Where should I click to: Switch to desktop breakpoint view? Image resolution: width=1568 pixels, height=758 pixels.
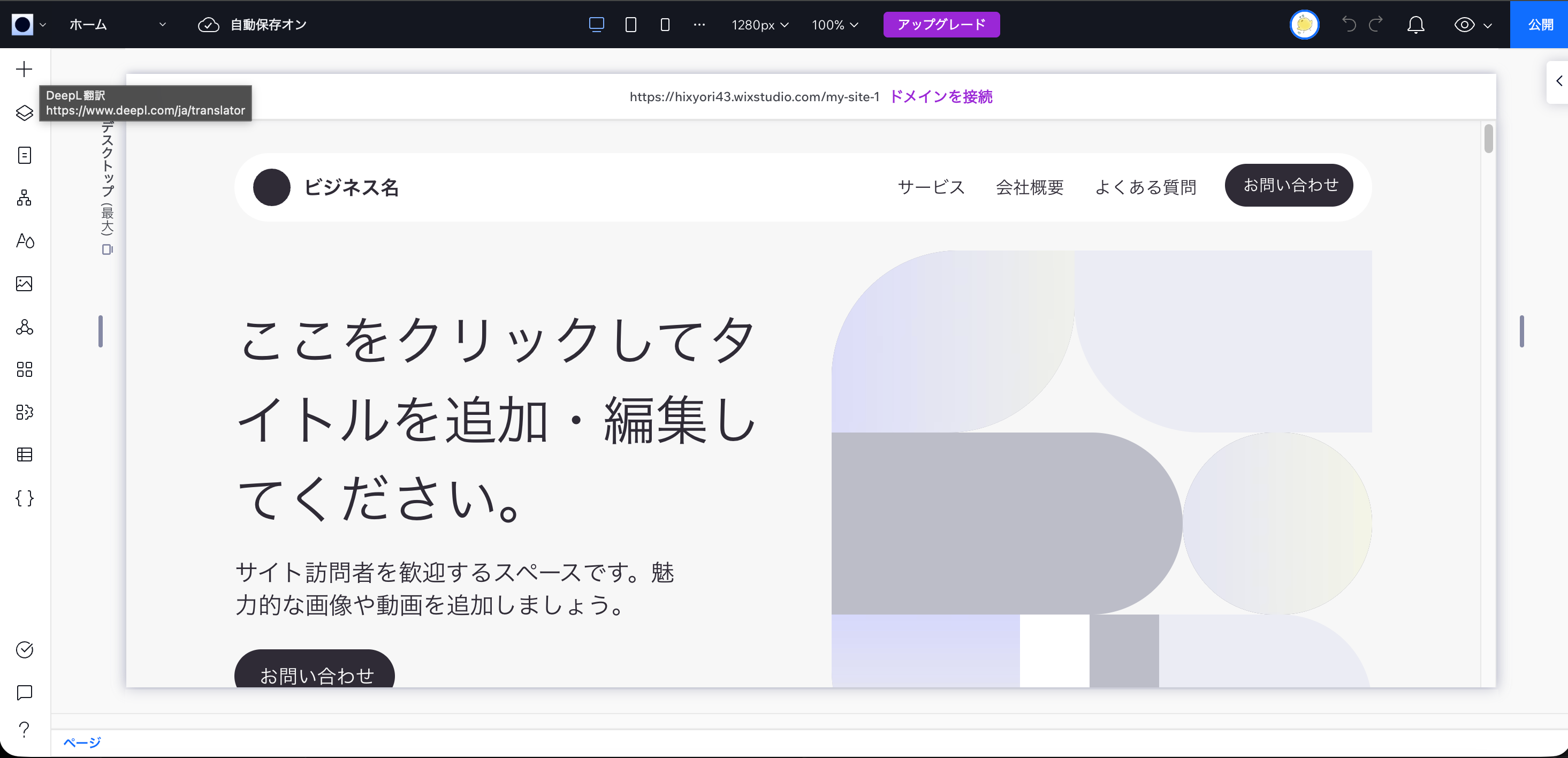(x=597, y=24)
